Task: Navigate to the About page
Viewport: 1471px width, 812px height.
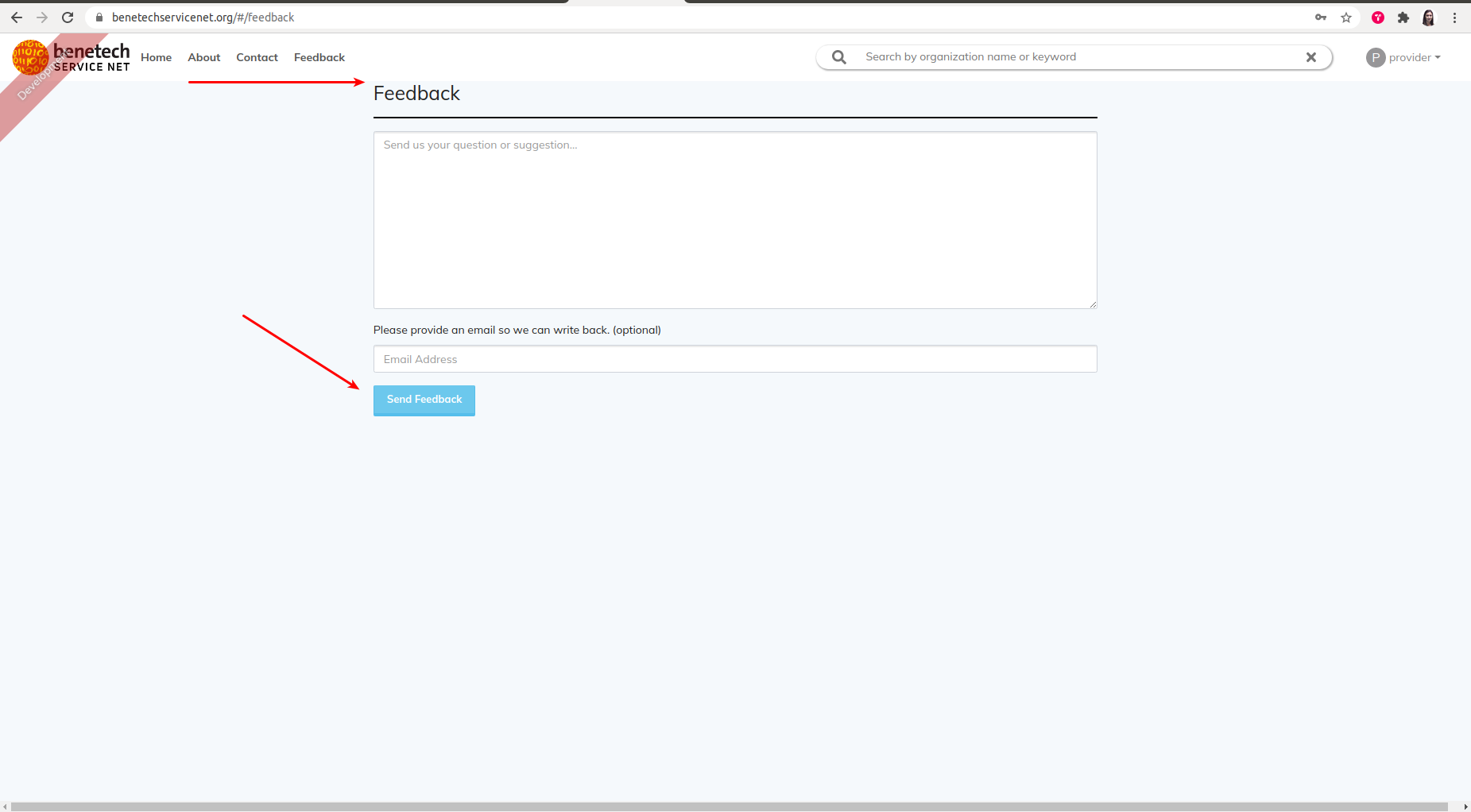Action: [203, 56]
